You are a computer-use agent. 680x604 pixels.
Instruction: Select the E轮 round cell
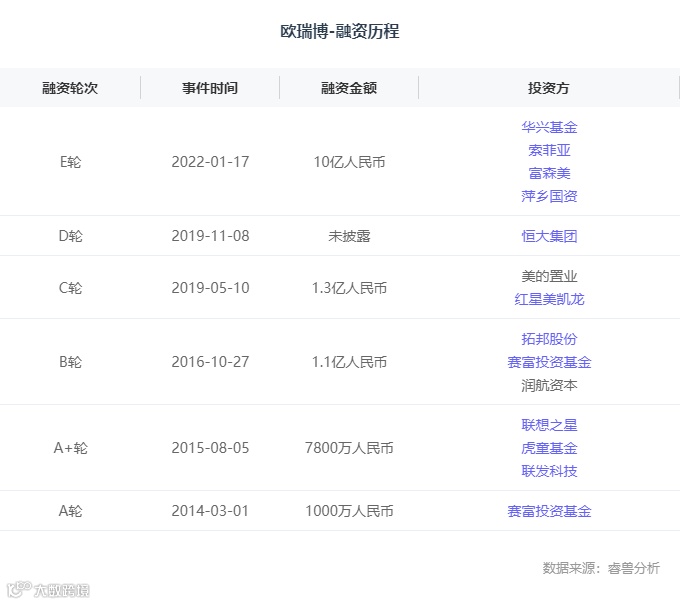point(70,162)
